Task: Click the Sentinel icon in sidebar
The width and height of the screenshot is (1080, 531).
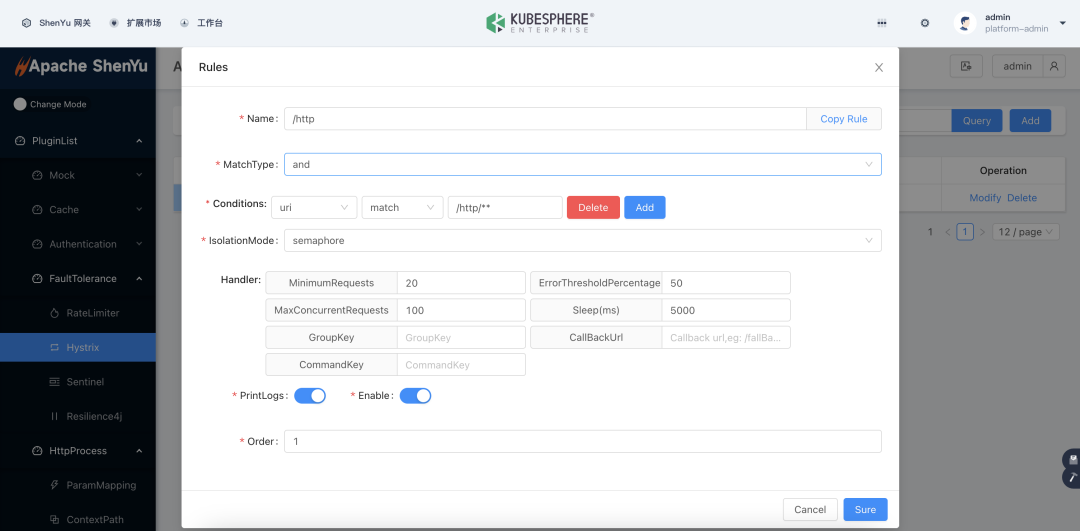Action: tap(55, 382)
